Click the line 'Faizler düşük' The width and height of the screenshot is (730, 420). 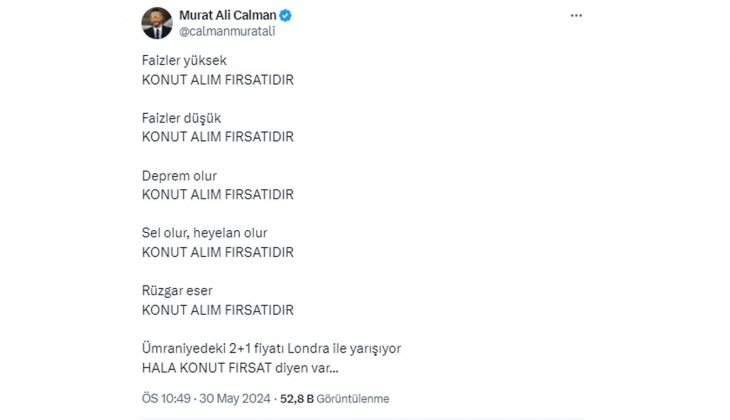181,118
